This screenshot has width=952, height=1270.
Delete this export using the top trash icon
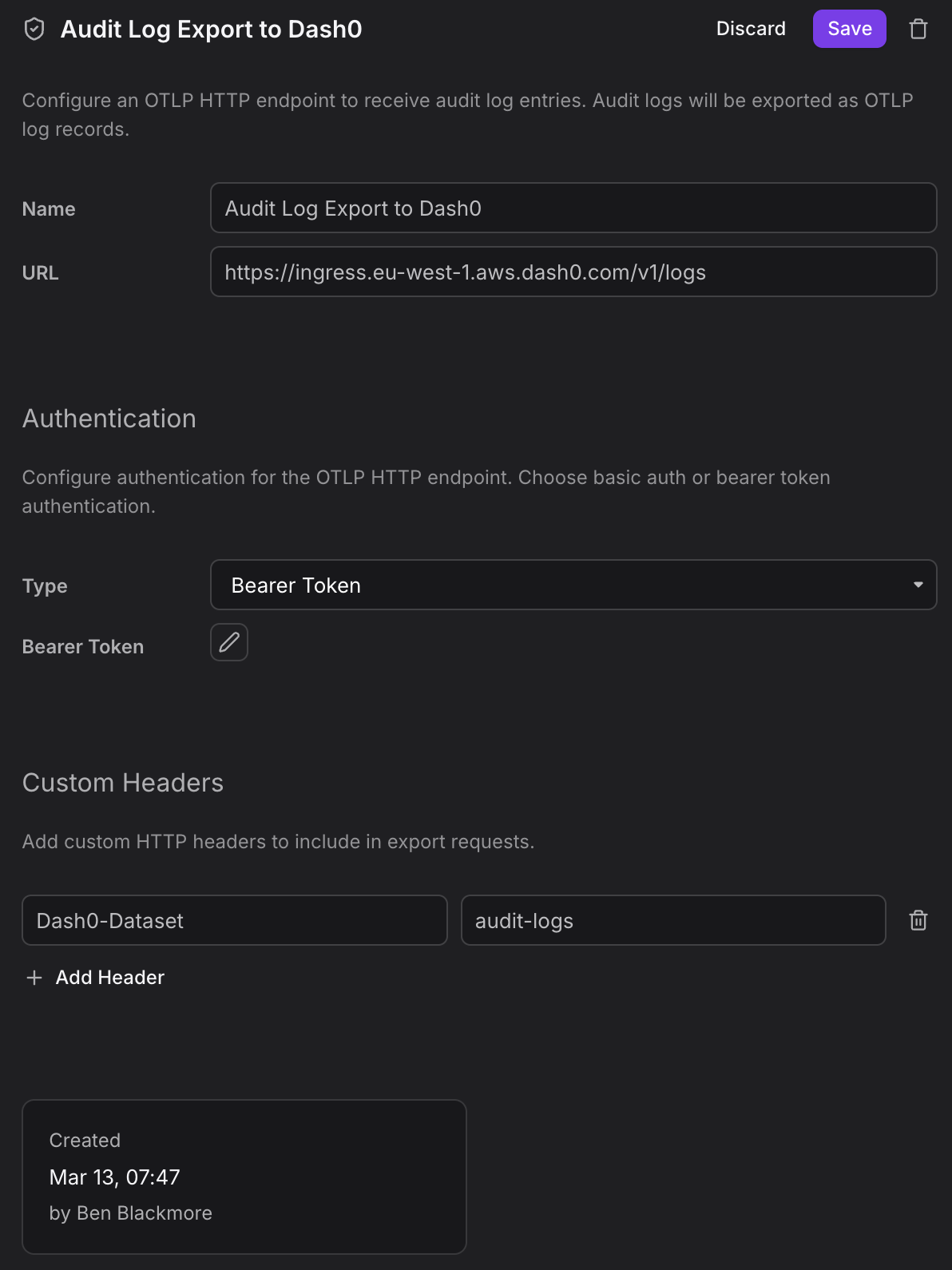tap(918, 30)
